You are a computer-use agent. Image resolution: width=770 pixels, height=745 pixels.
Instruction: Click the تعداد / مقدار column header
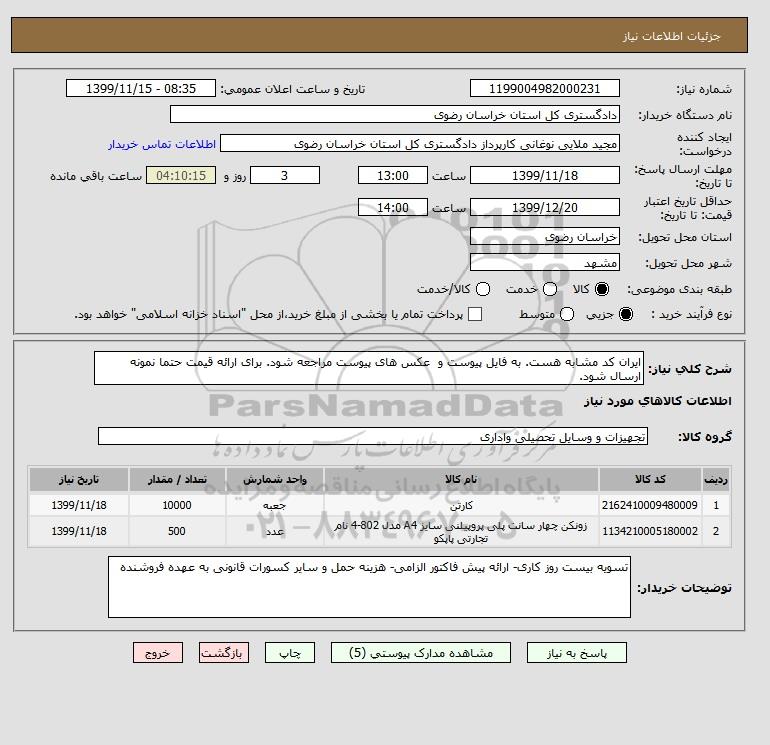pos(177,479)
